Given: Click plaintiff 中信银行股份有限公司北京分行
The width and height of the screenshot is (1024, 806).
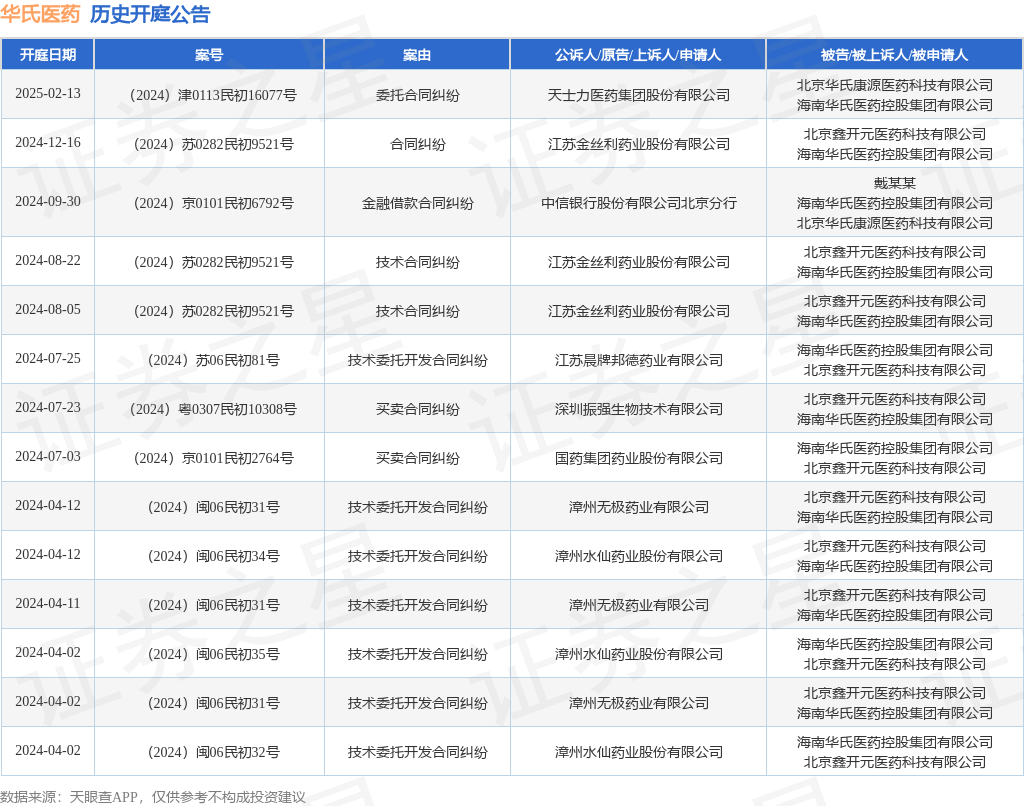Looking at the screenshot, I should tap(639, 203).
